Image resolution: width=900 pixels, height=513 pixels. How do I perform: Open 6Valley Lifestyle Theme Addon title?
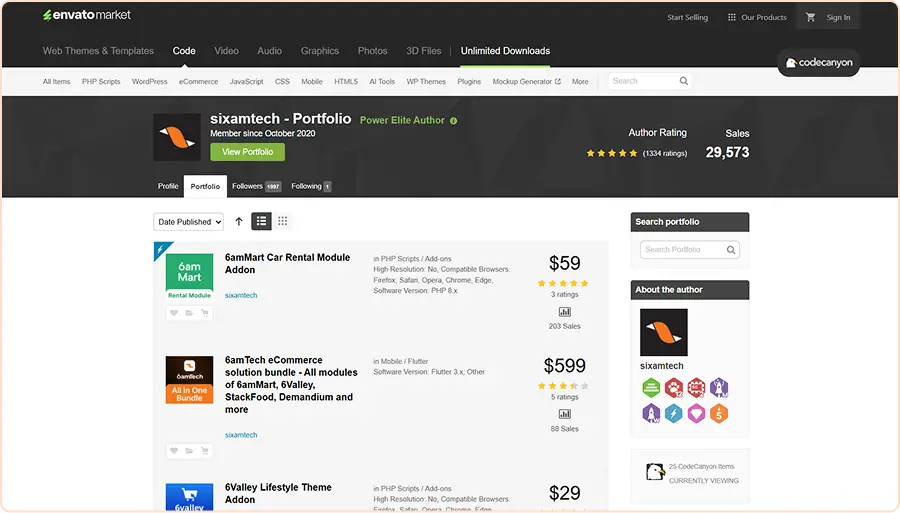pos(278,493)
